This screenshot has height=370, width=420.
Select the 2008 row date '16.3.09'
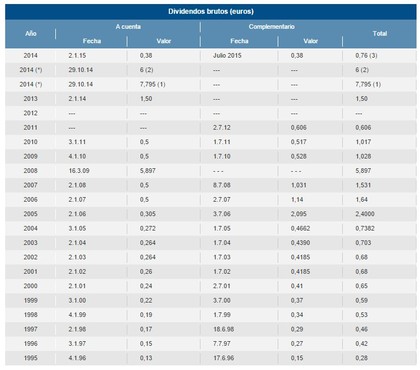(x=79, y=171)
